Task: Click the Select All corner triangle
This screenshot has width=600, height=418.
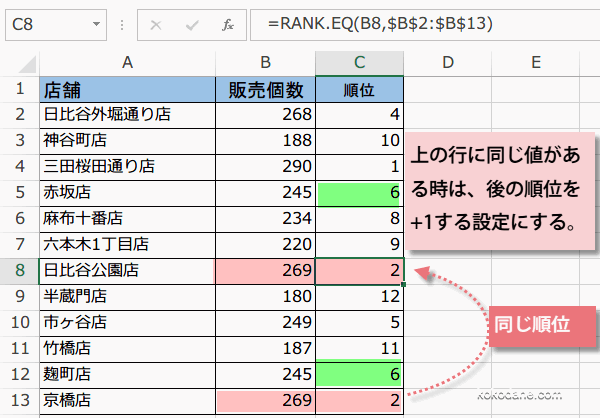Action: click(27, 64)
